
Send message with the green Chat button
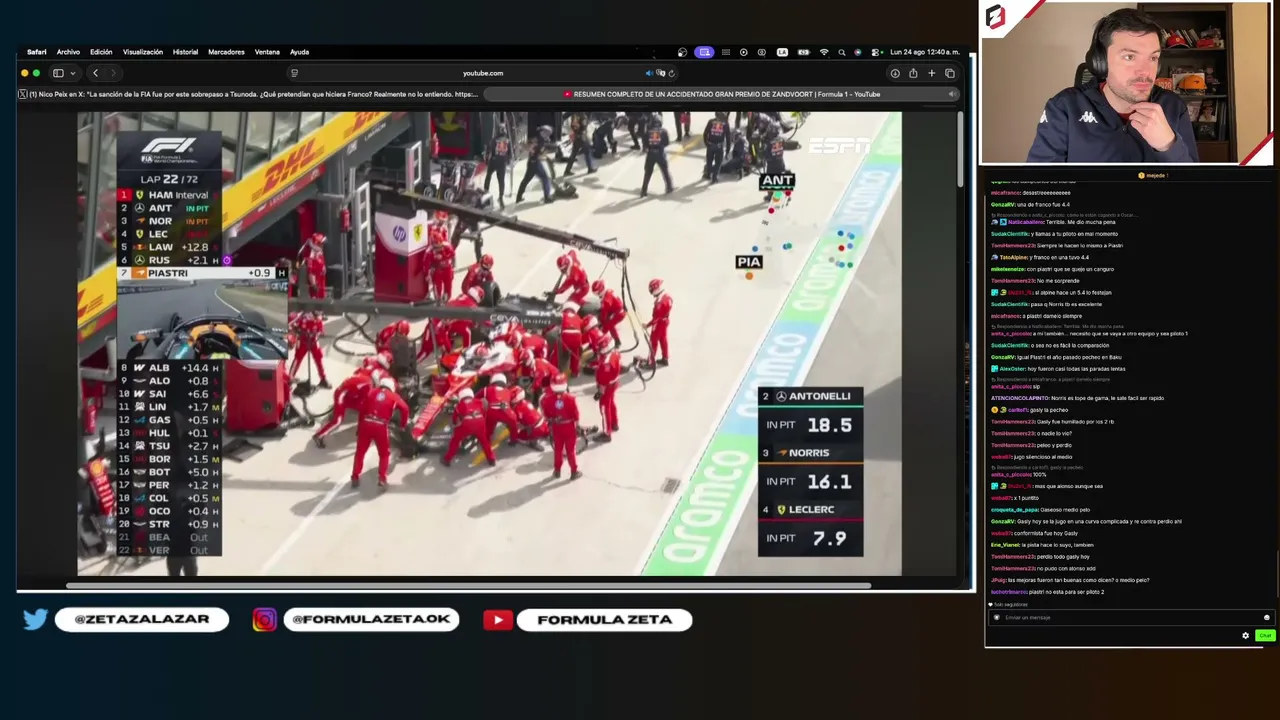tap(1264, 635)
